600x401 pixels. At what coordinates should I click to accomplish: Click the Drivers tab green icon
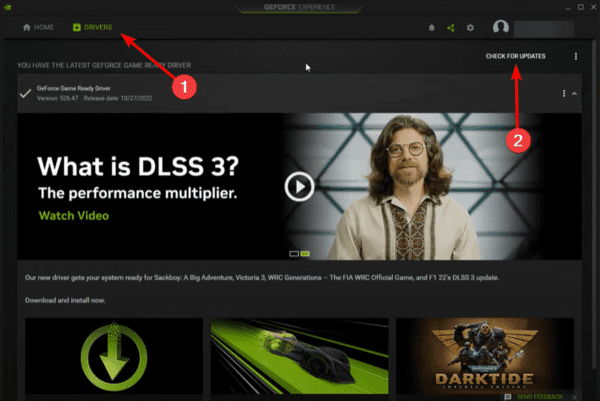[77, 27]
